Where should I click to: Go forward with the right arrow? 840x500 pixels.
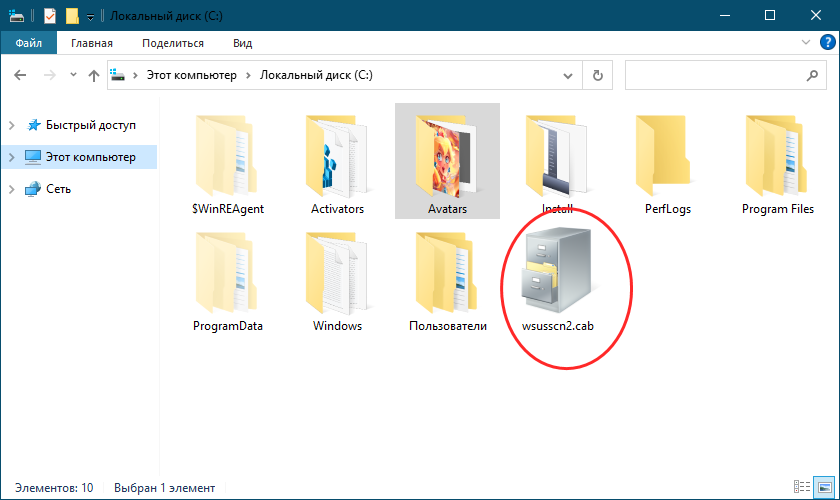[49, 75]
